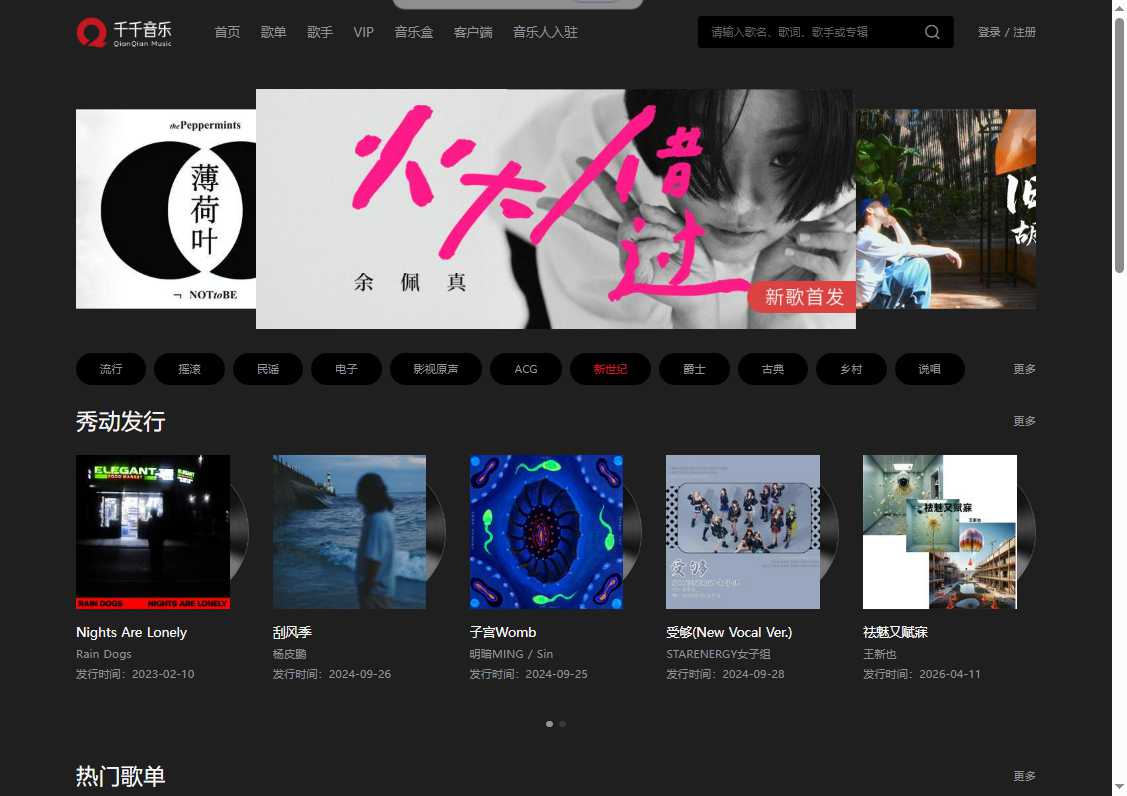This screenshot has width=1127, height=796.
Task: Click the 火大借过 新歌首发 banner
Action: [x=555, y=208]
